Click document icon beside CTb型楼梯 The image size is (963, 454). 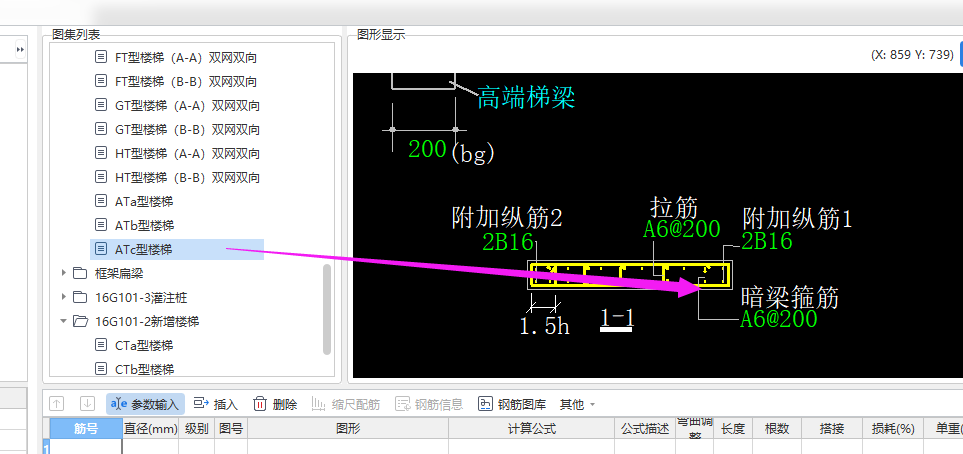[x=100, y=369]
